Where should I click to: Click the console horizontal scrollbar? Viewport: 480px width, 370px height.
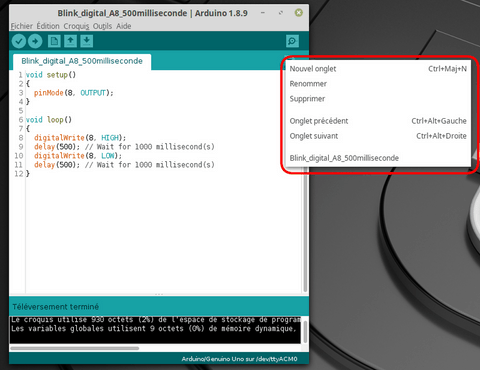pyautogui.click(x=75, y=348)
